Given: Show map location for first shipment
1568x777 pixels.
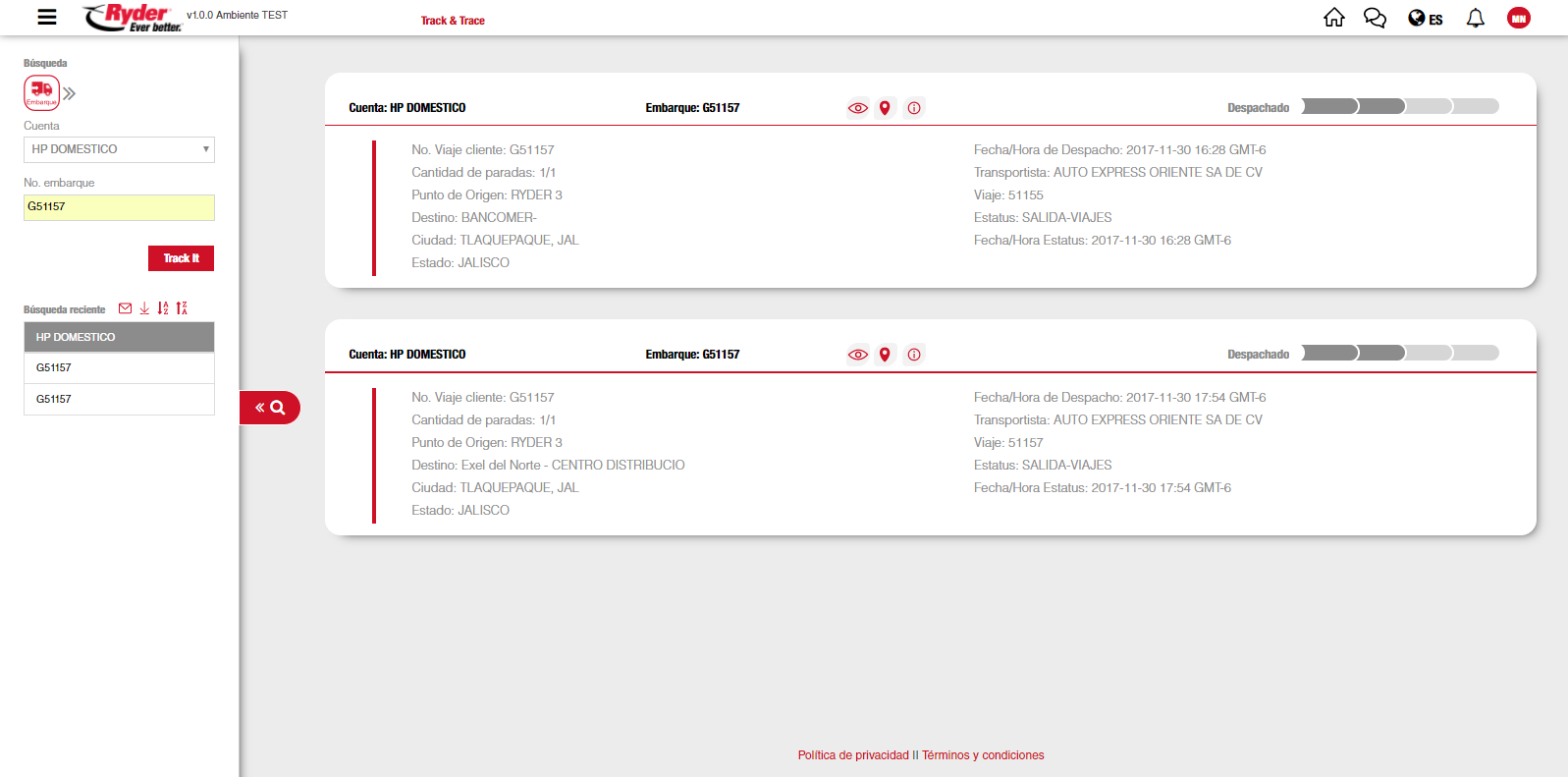Looking at the screenshot, I should tap(885, 108).
